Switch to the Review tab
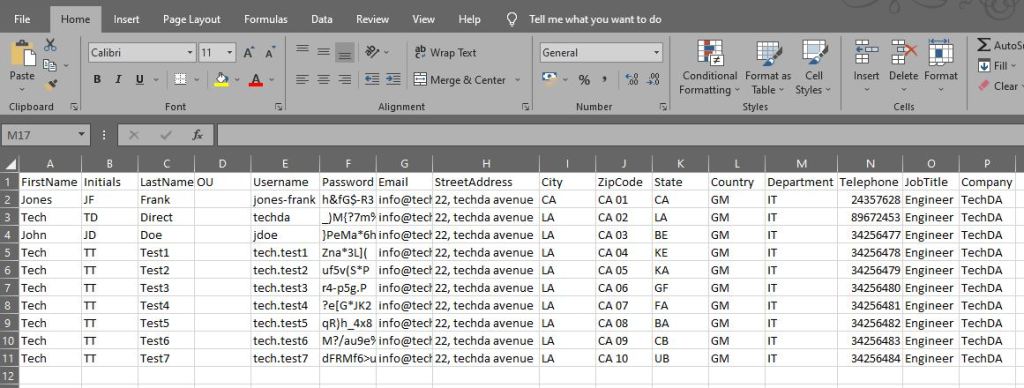This screenshot has height=388, width=1024. (x=372, y=20)
